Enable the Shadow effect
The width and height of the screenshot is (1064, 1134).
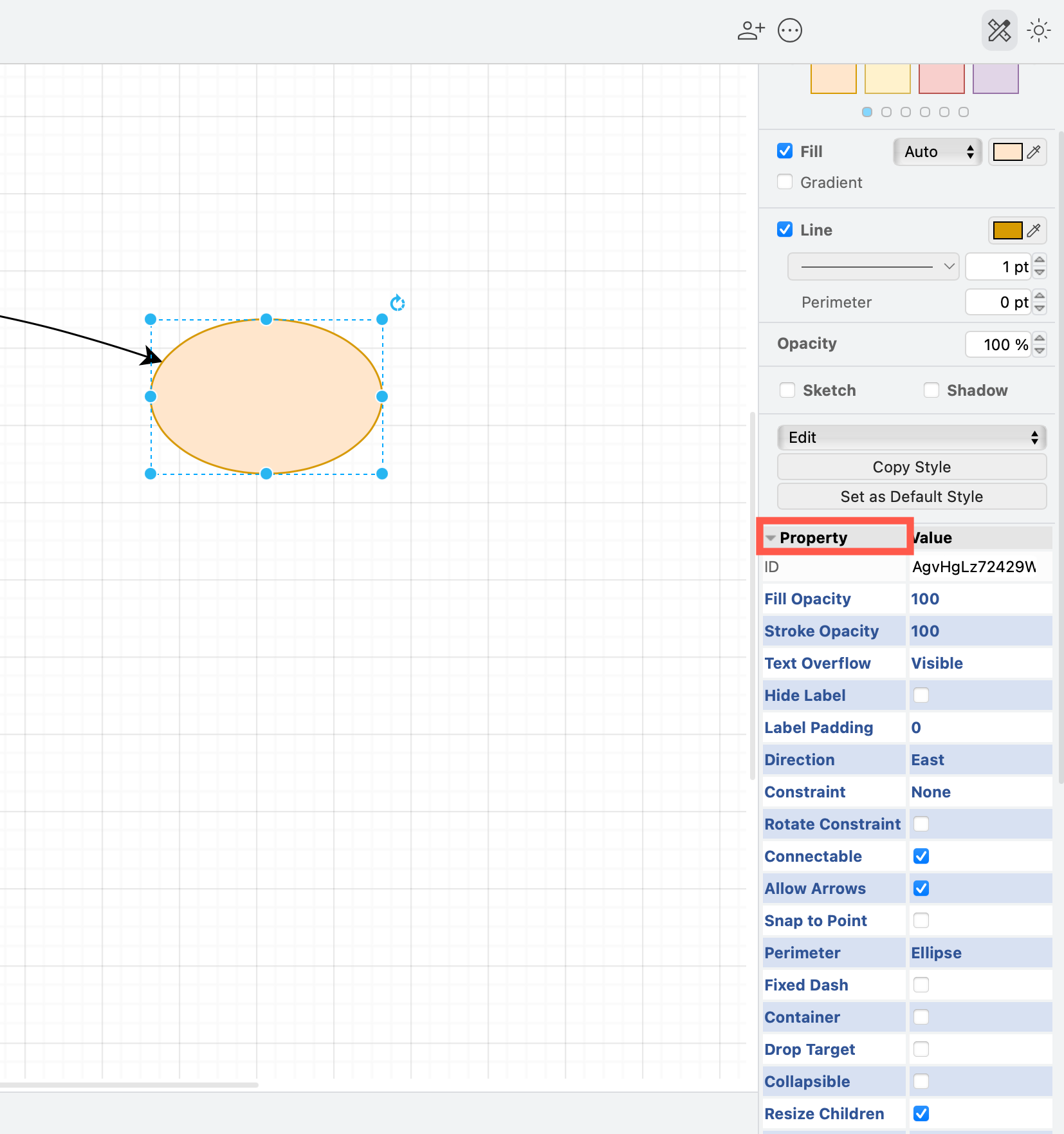click(932, 390)
